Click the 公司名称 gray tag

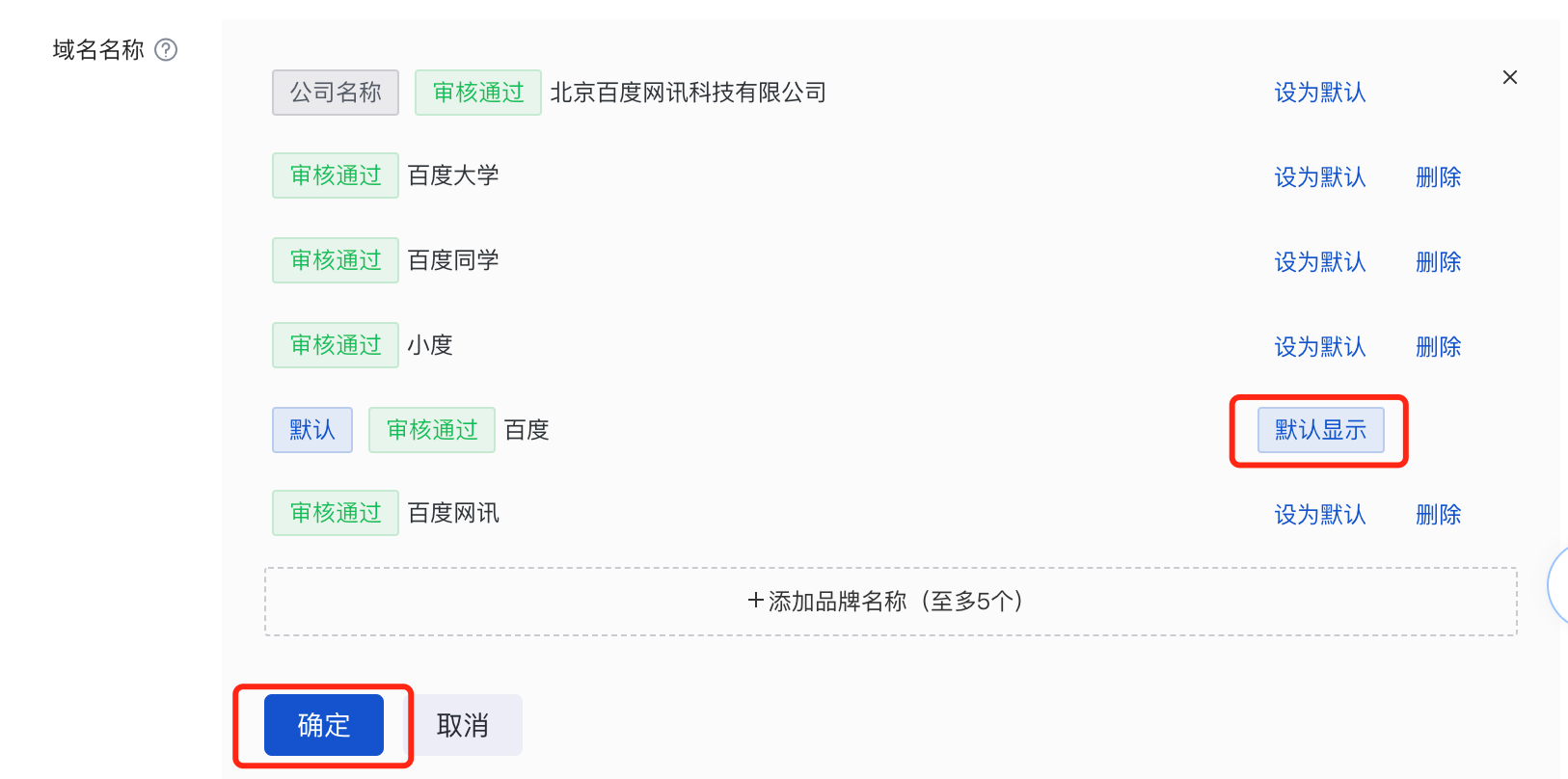click(336, 93)
